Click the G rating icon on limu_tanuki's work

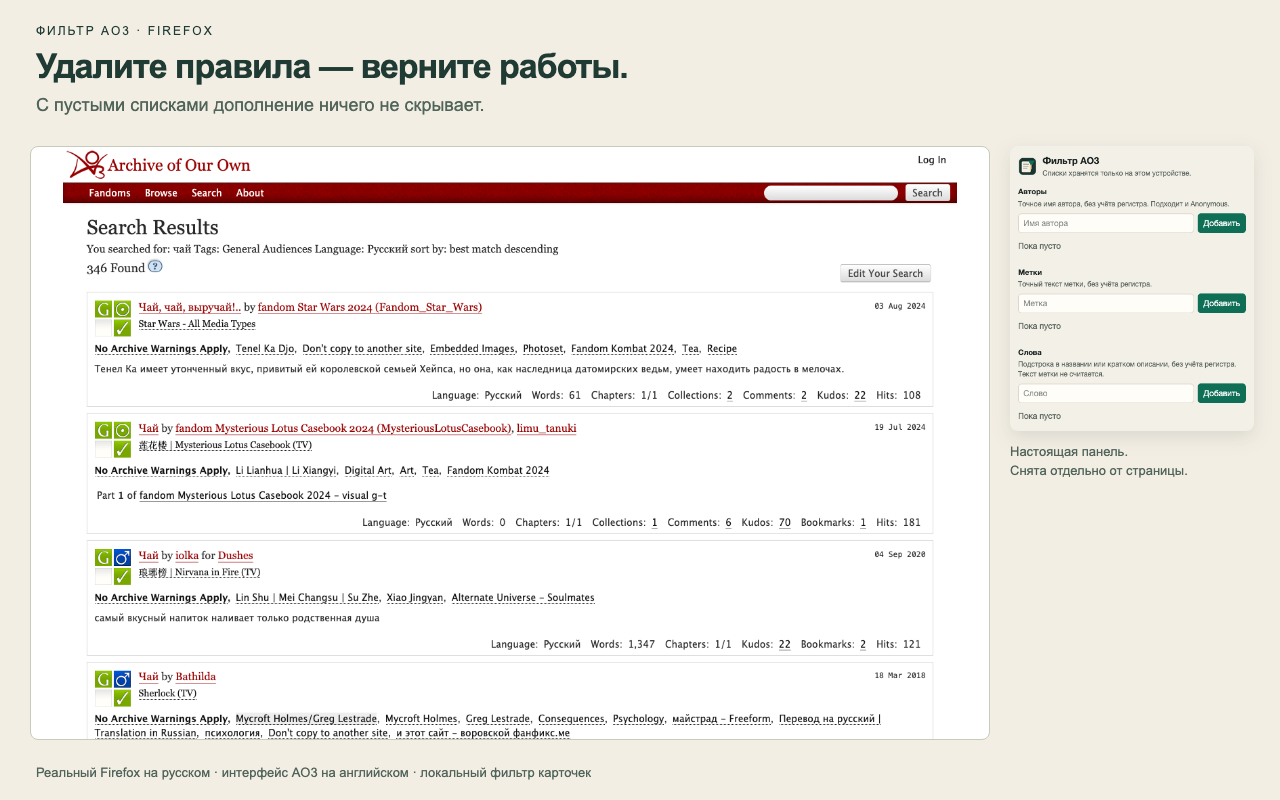pos(104,430)
